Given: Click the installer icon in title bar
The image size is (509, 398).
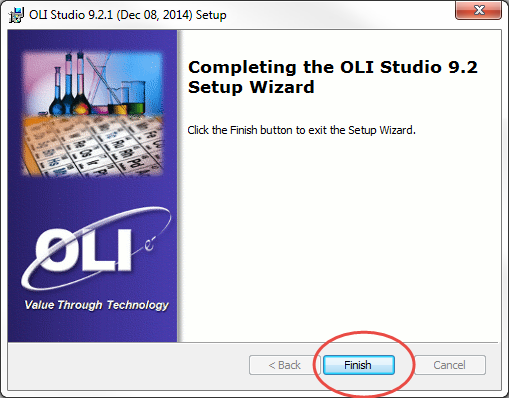Looking at the screenshot, I should [x=16, y=15].
